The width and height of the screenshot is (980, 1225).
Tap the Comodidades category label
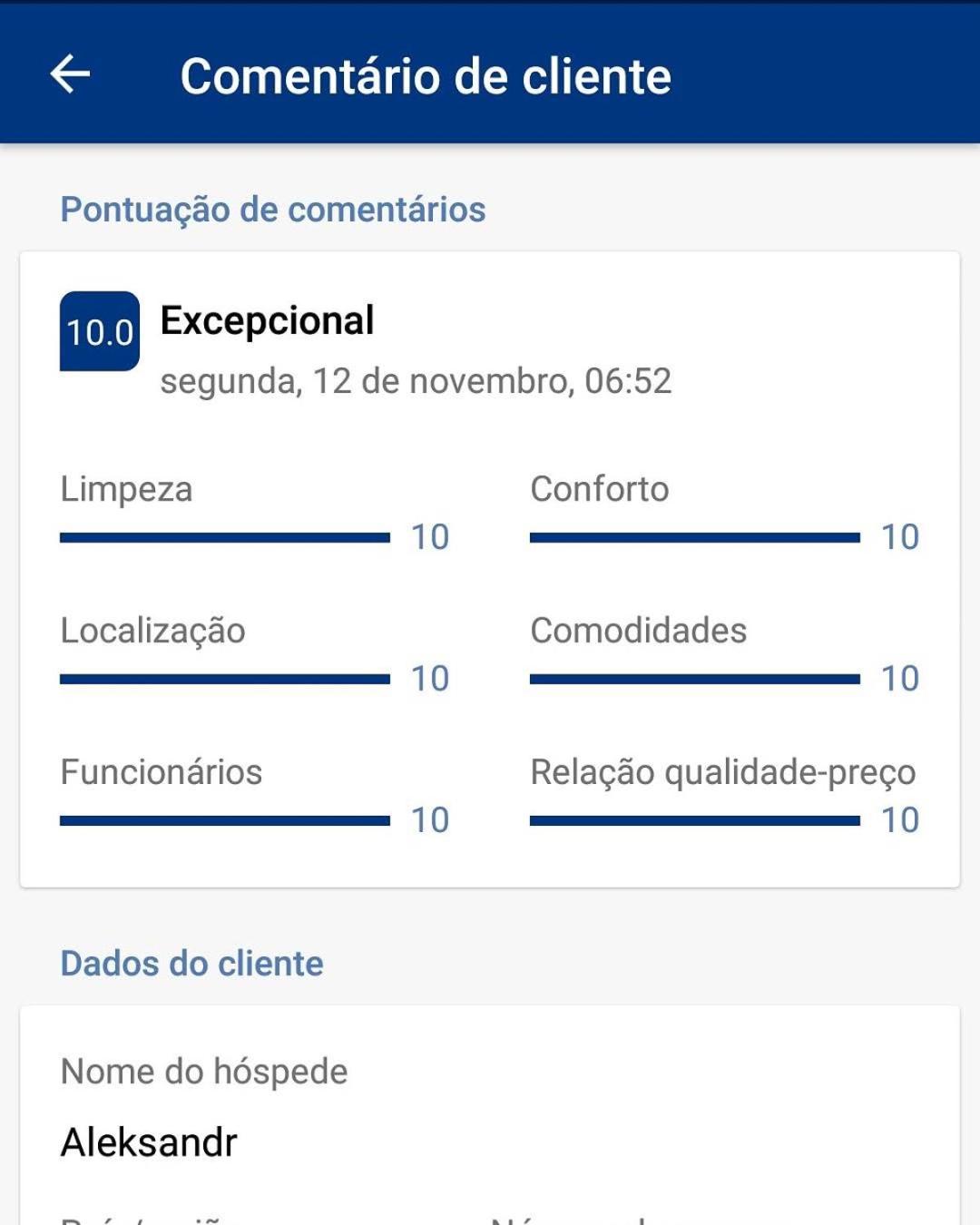point(639,631)
